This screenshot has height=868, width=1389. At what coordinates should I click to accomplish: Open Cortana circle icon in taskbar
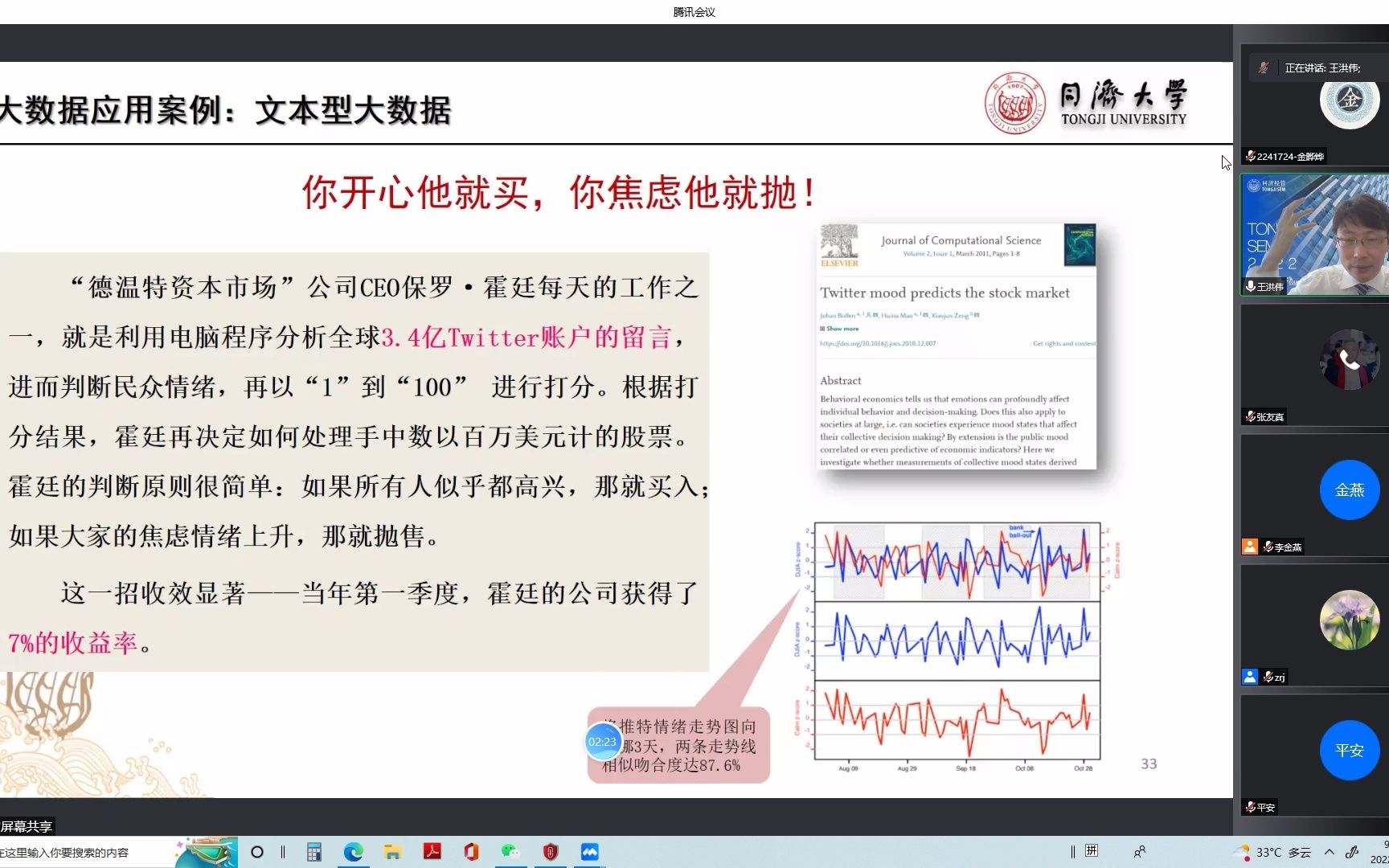point(257,852)
